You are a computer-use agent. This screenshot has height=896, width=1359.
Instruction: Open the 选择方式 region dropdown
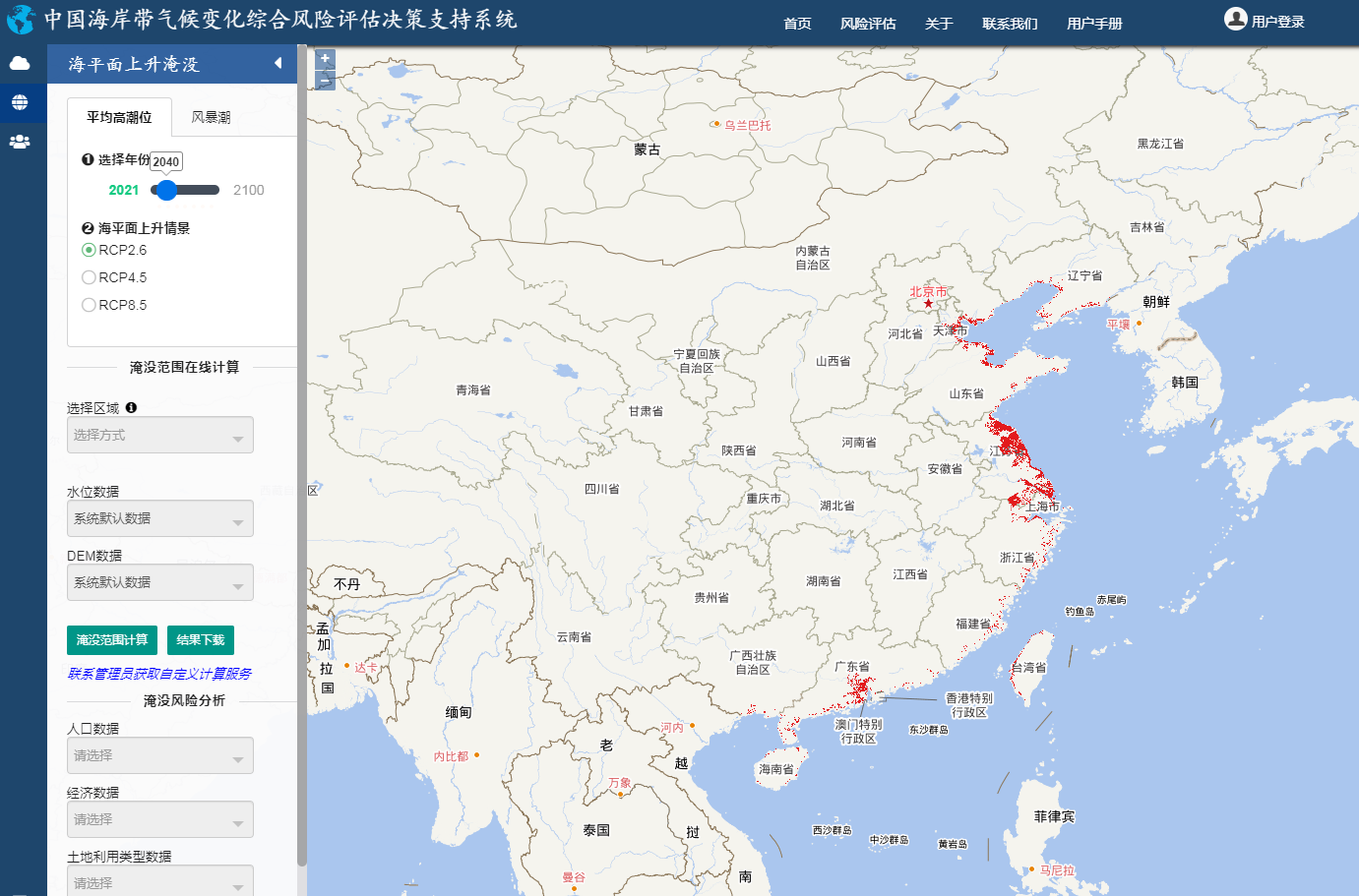160,435
